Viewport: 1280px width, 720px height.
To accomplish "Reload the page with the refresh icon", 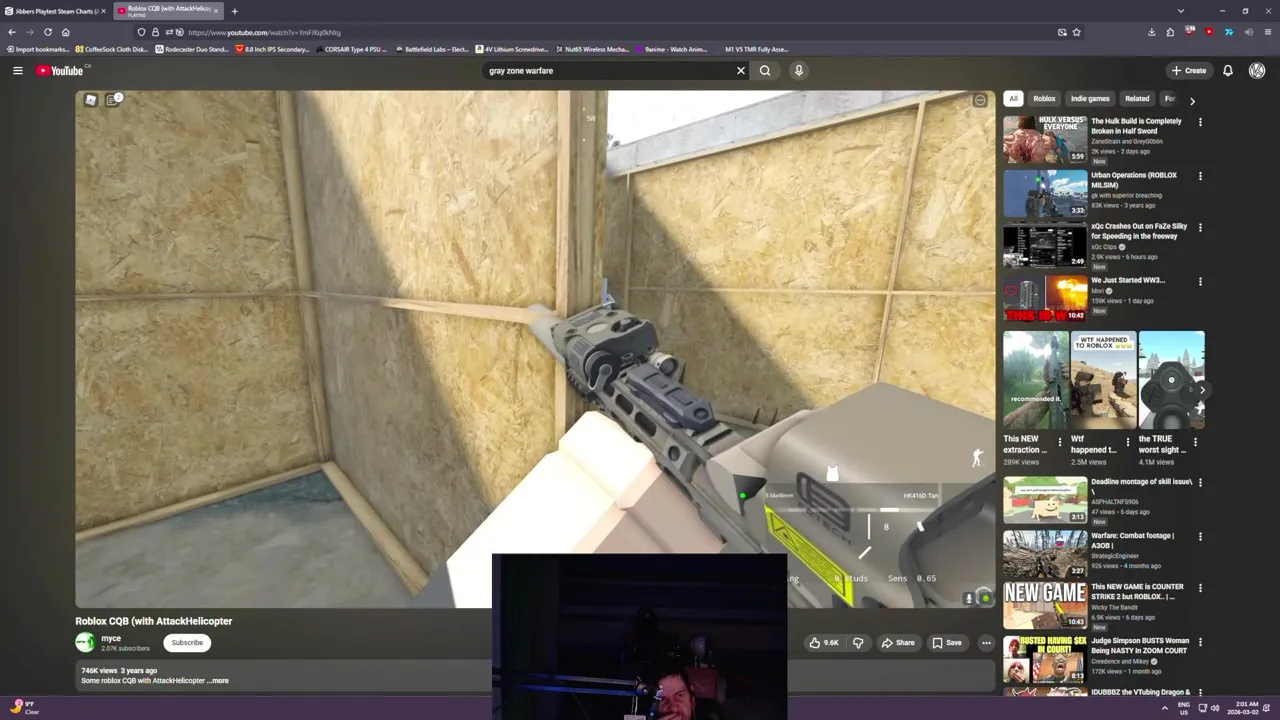I will click(47, 32).
